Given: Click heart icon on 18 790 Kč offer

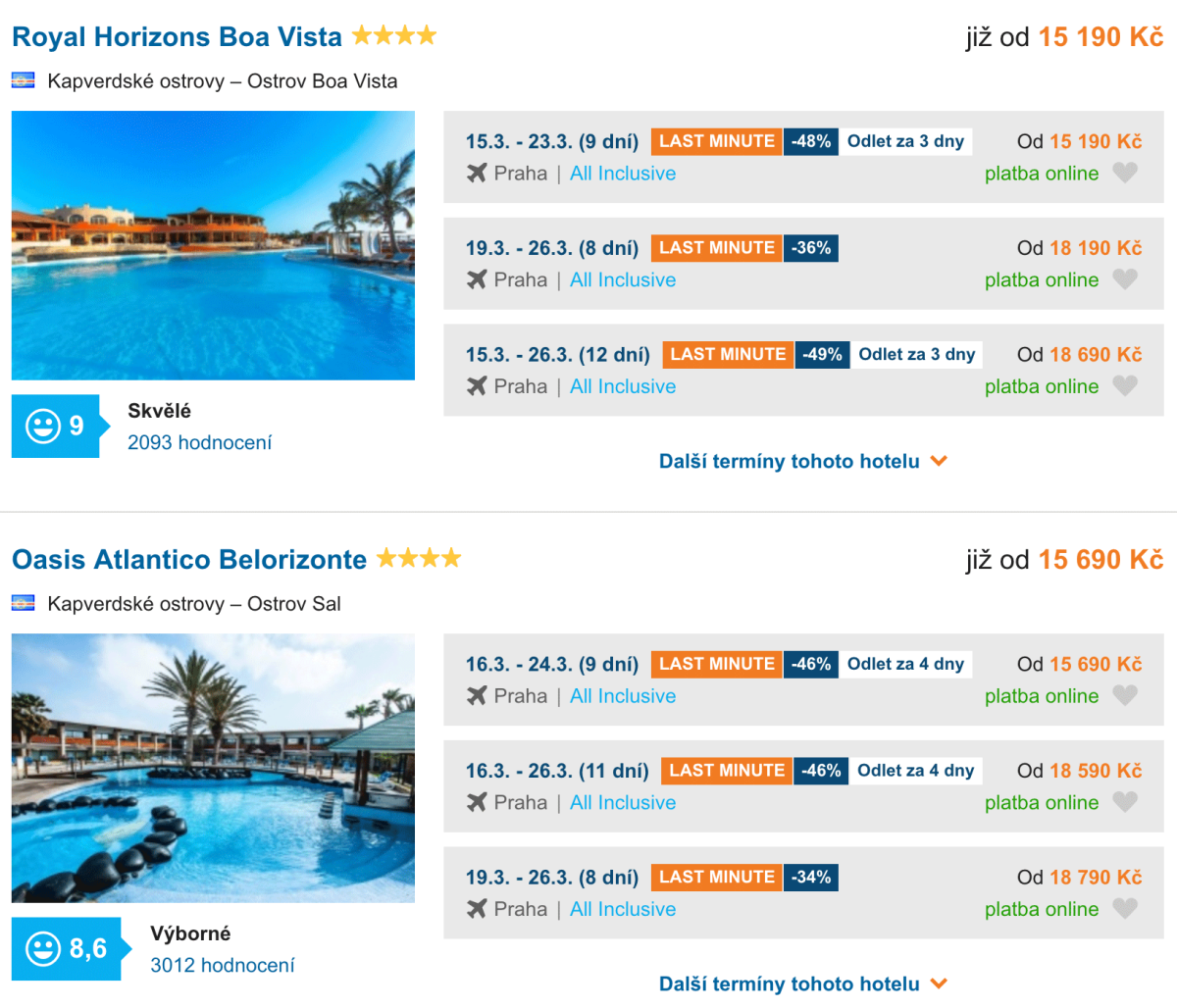Looking at the screenshot, I should tap(1125, 909).
